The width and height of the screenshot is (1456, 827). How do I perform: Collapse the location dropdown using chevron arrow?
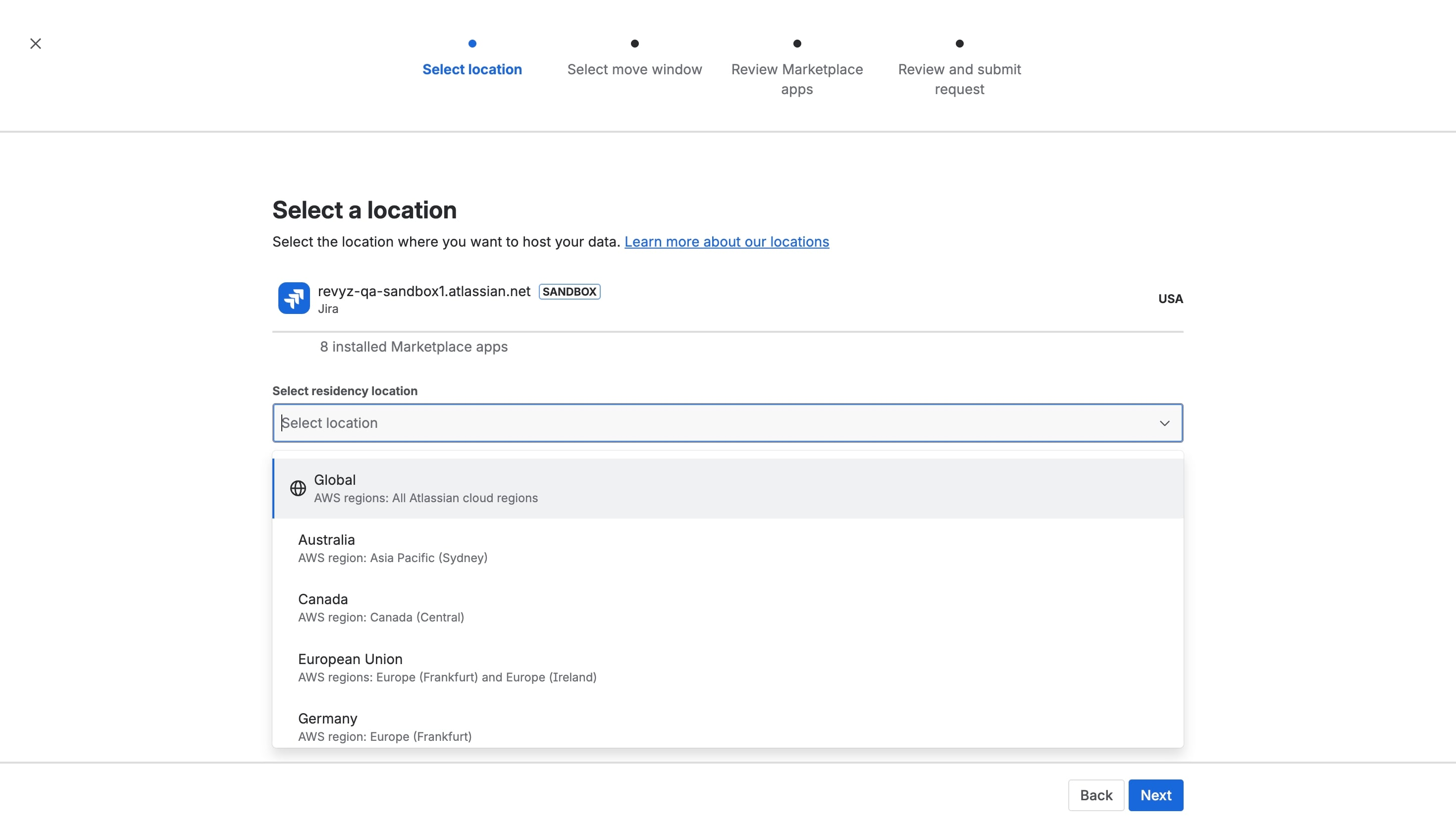click(x=1164, y=423)
